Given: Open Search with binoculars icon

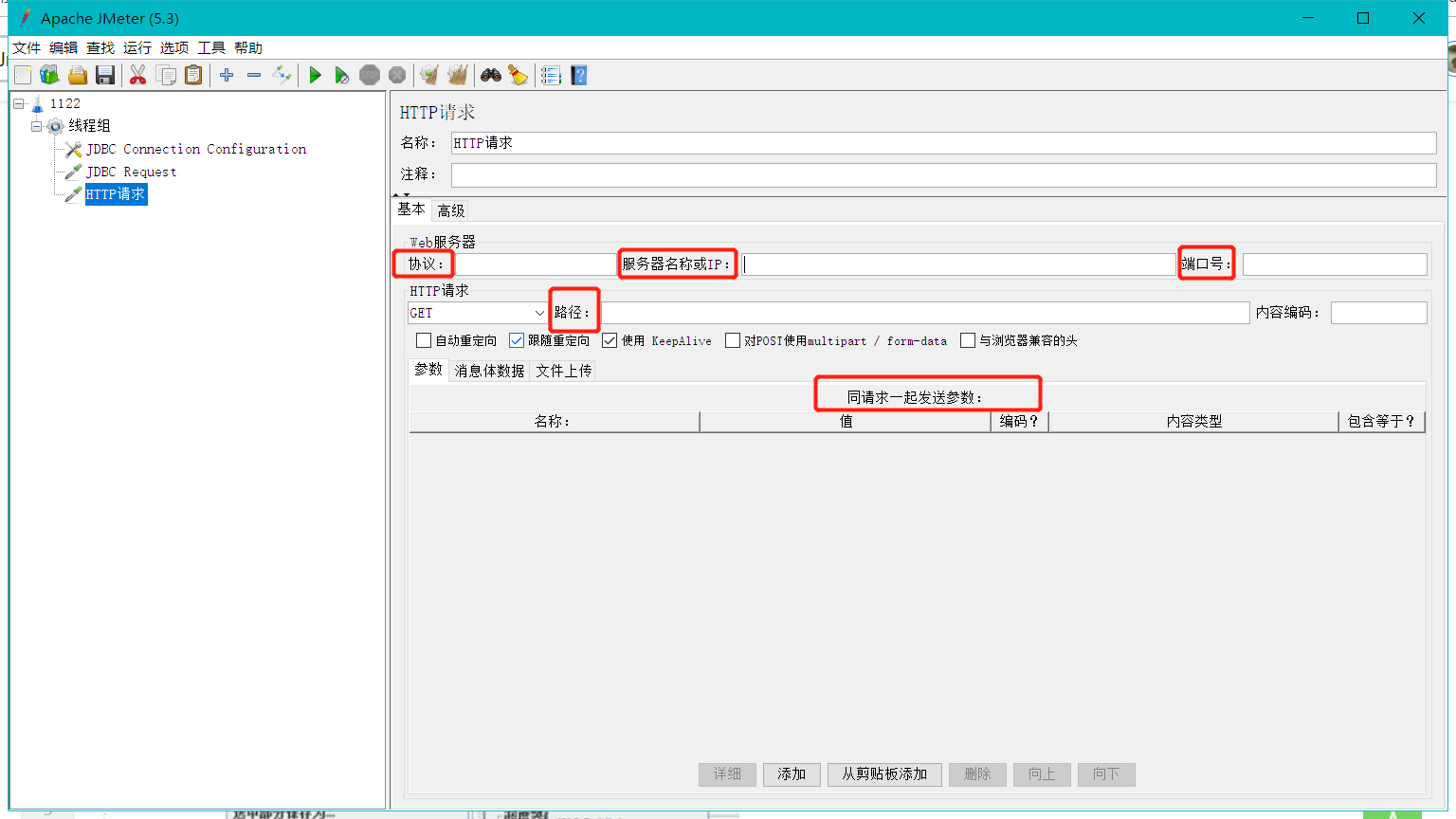Looking at the screenshot, I should pyautogui.click(x=491, y=75).
